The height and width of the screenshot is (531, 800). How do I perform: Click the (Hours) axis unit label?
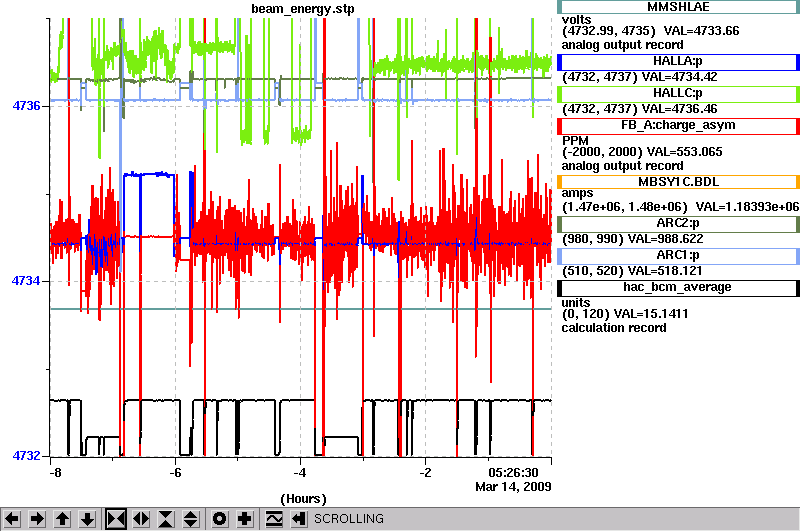click(303, 499)
